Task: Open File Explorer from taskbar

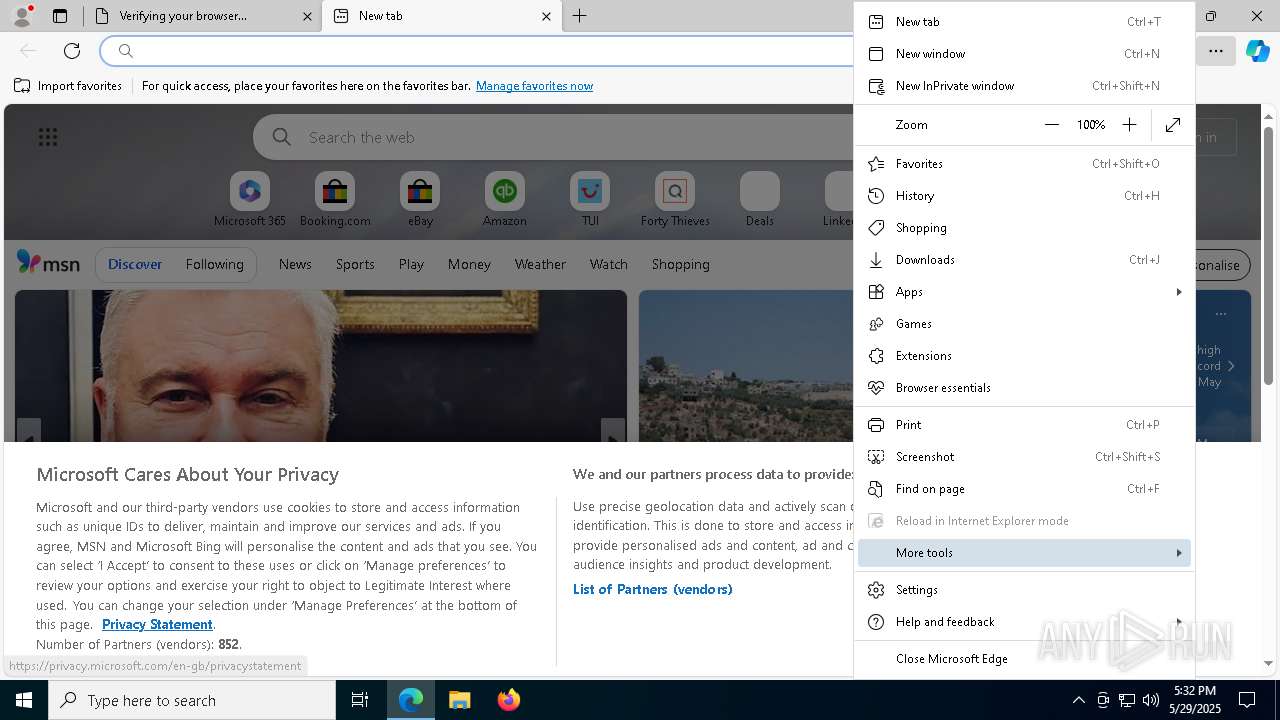Action: click(x=459, y=700)
